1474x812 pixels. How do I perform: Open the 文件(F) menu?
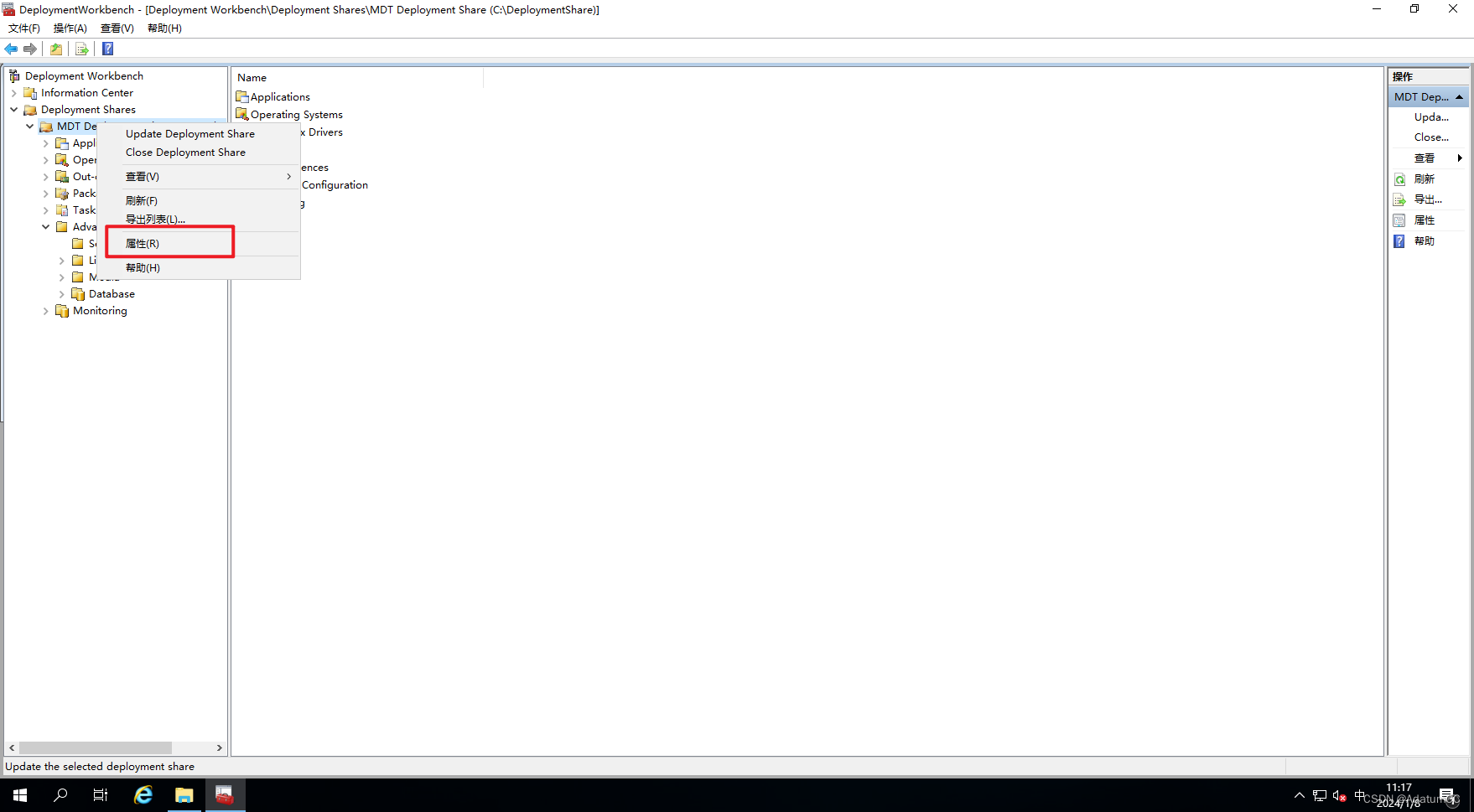click(24, 28)
